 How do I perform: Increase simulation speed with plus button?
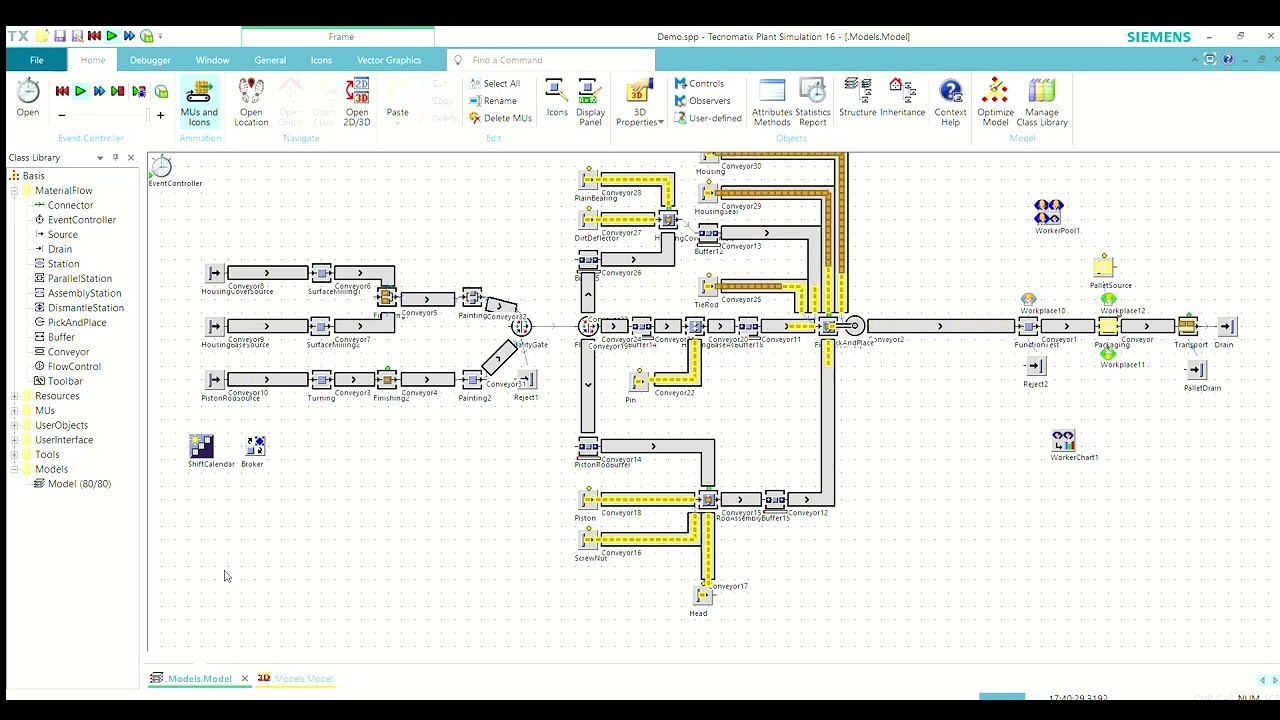tap(160, 116)
